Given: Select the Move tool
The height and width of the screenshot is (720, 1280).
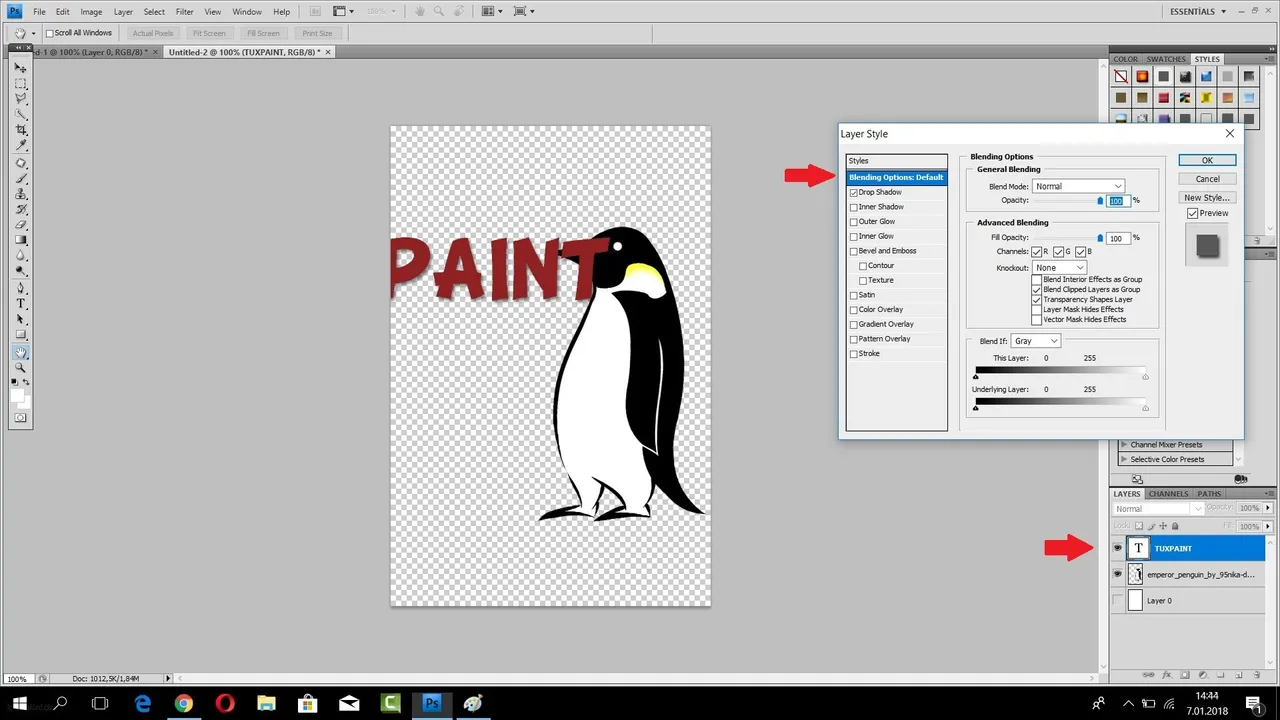Looking at the screenshot, I should (x=21, y=68).
